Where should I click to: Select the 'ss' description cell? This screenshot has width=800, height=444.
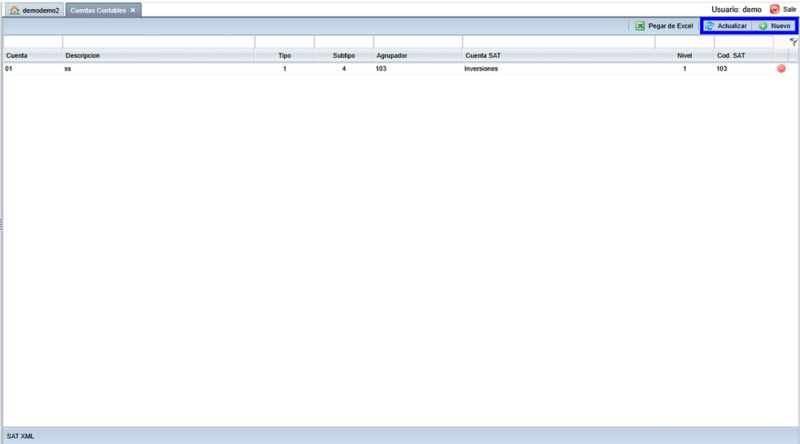159,68
